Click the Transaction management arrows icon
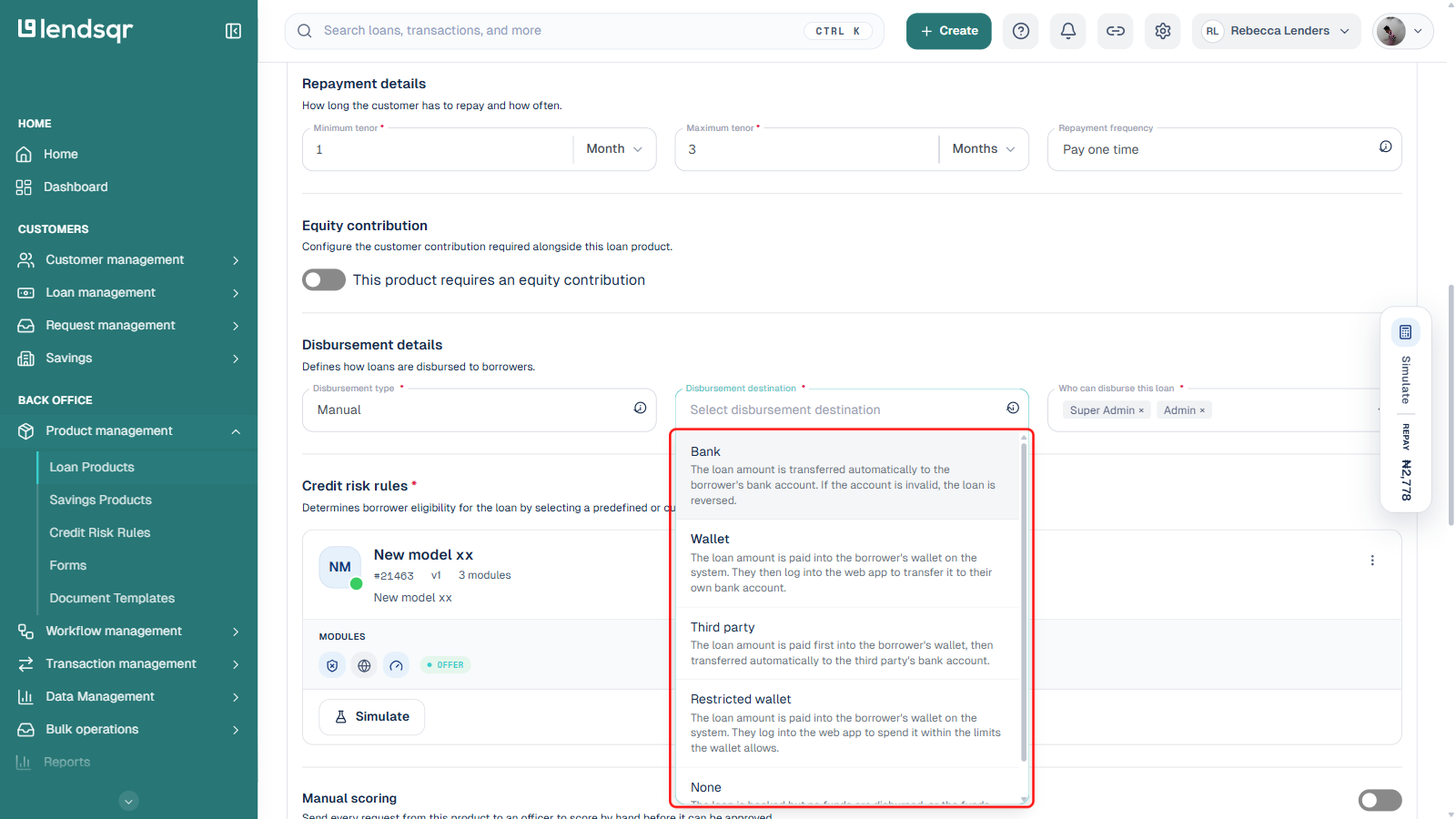The width and height of the screenshot is (1456, 819). click(26, 664)
